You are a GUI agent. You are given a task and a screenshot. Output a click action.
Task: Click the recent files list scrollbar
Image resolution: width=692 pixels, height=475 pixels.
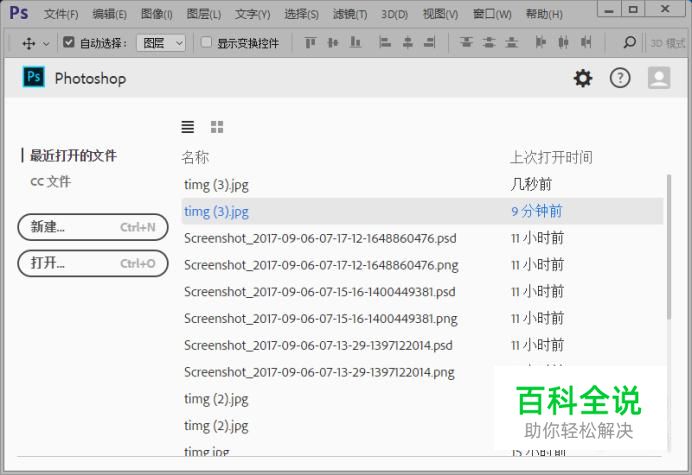coord(669,246)
